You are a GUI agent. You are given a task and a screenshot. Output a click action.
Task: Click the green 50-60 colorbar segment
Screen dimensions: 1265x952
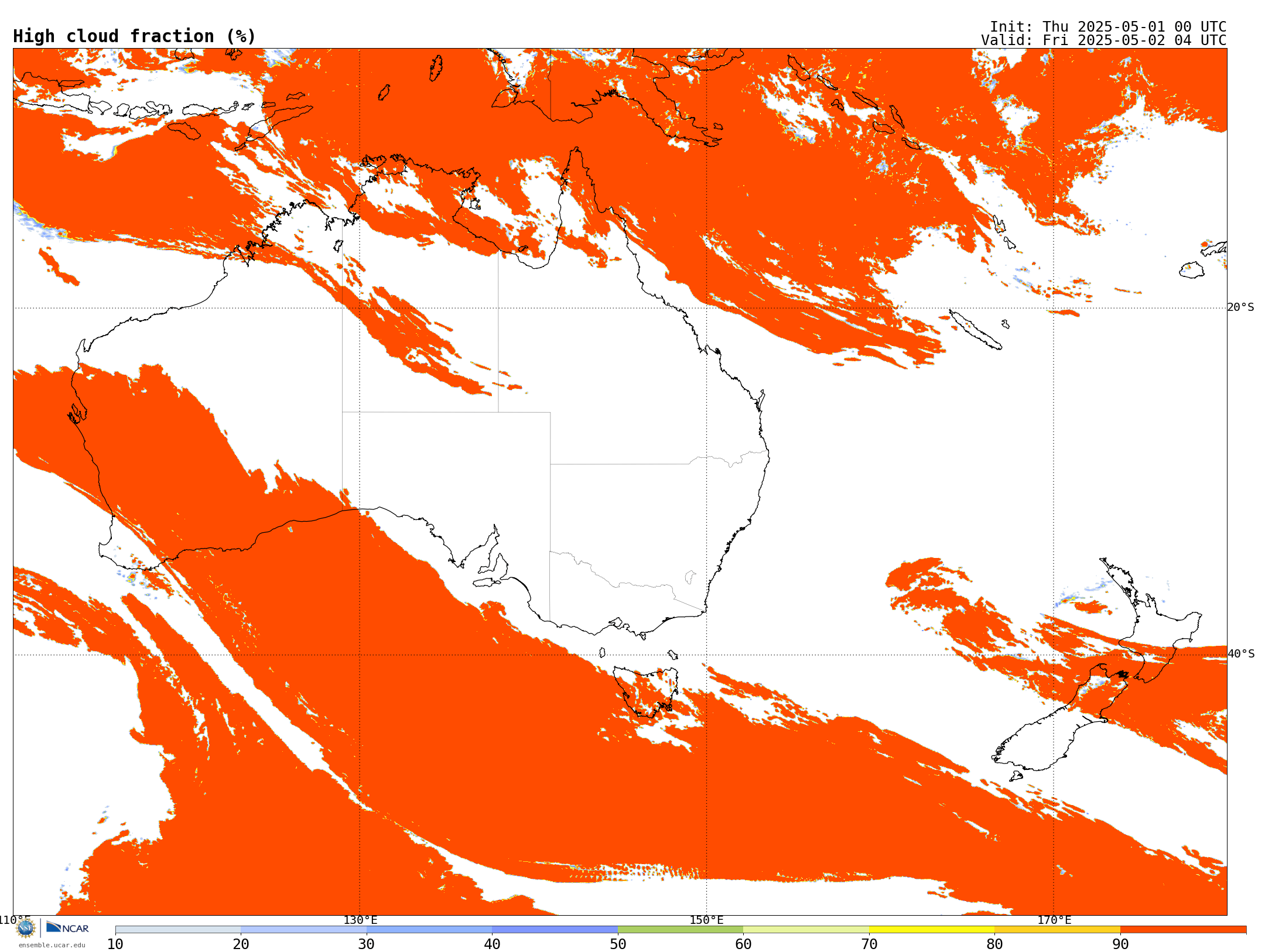coord(681,930)
